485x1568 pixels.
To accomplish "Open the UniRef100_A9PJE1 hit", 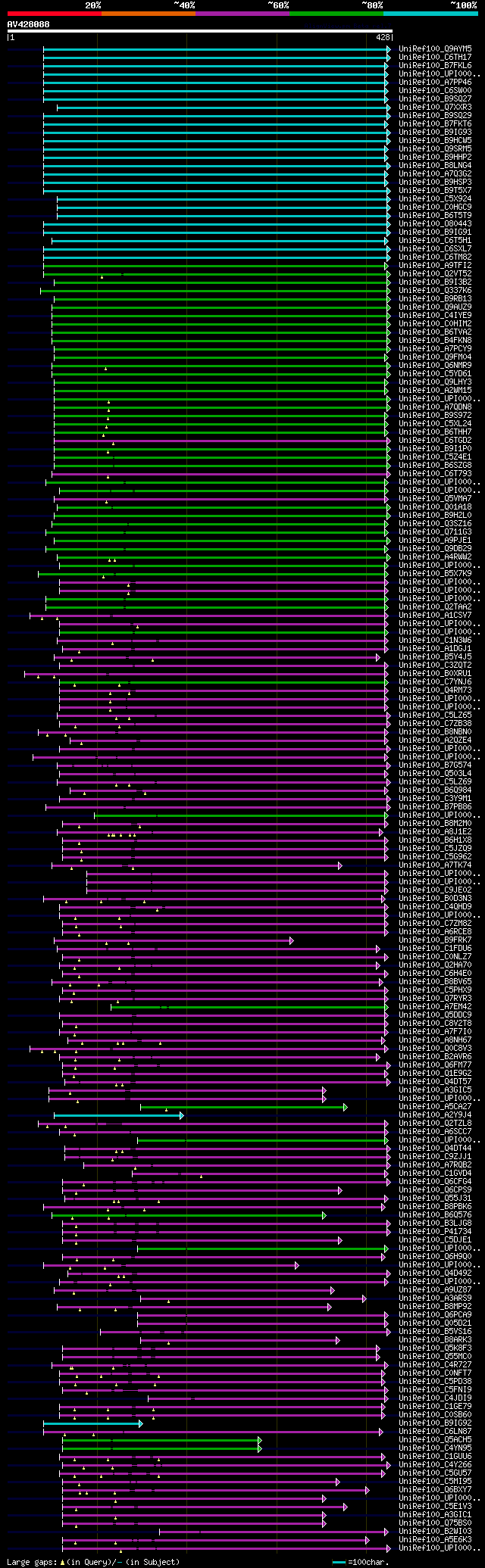I will 435,540.
